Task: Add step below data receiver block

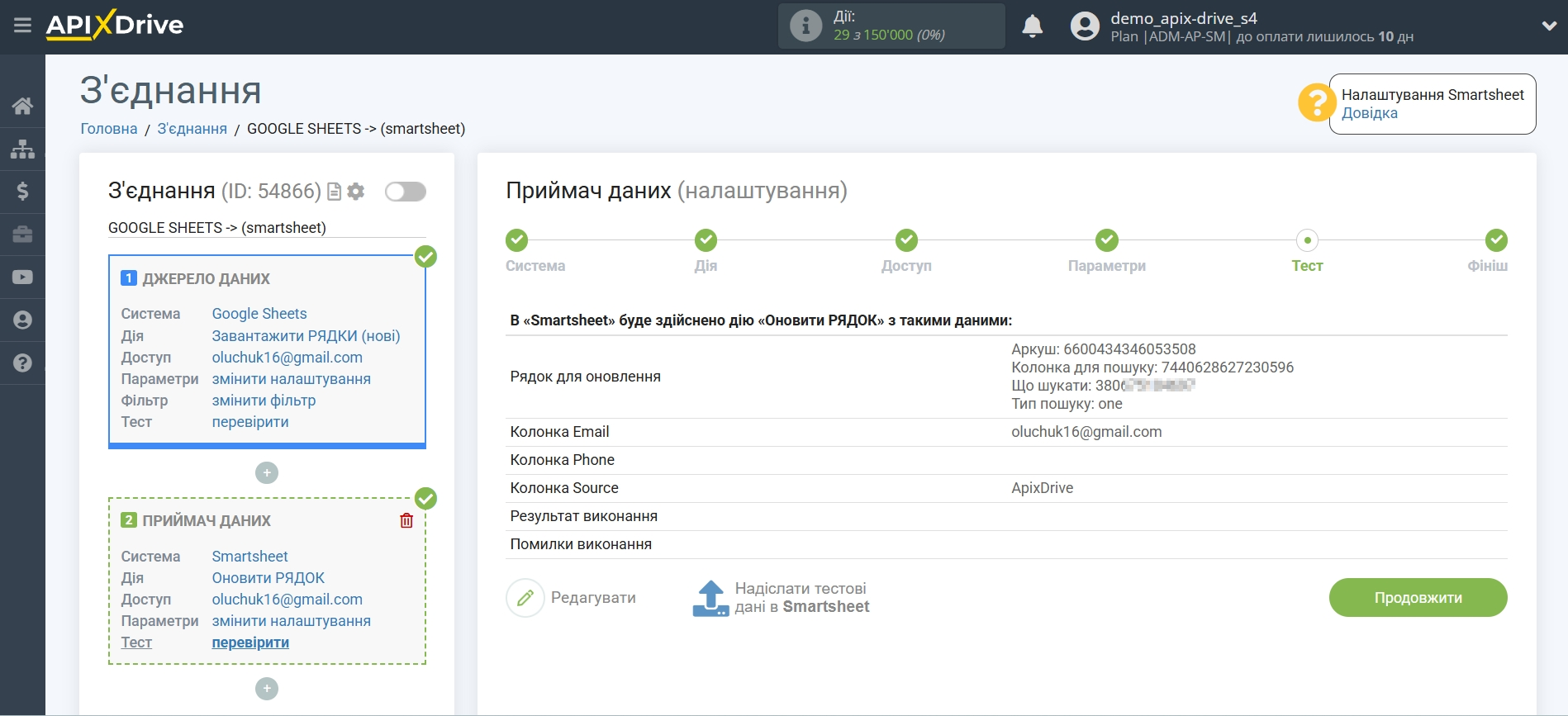Action: pos(267,689)
